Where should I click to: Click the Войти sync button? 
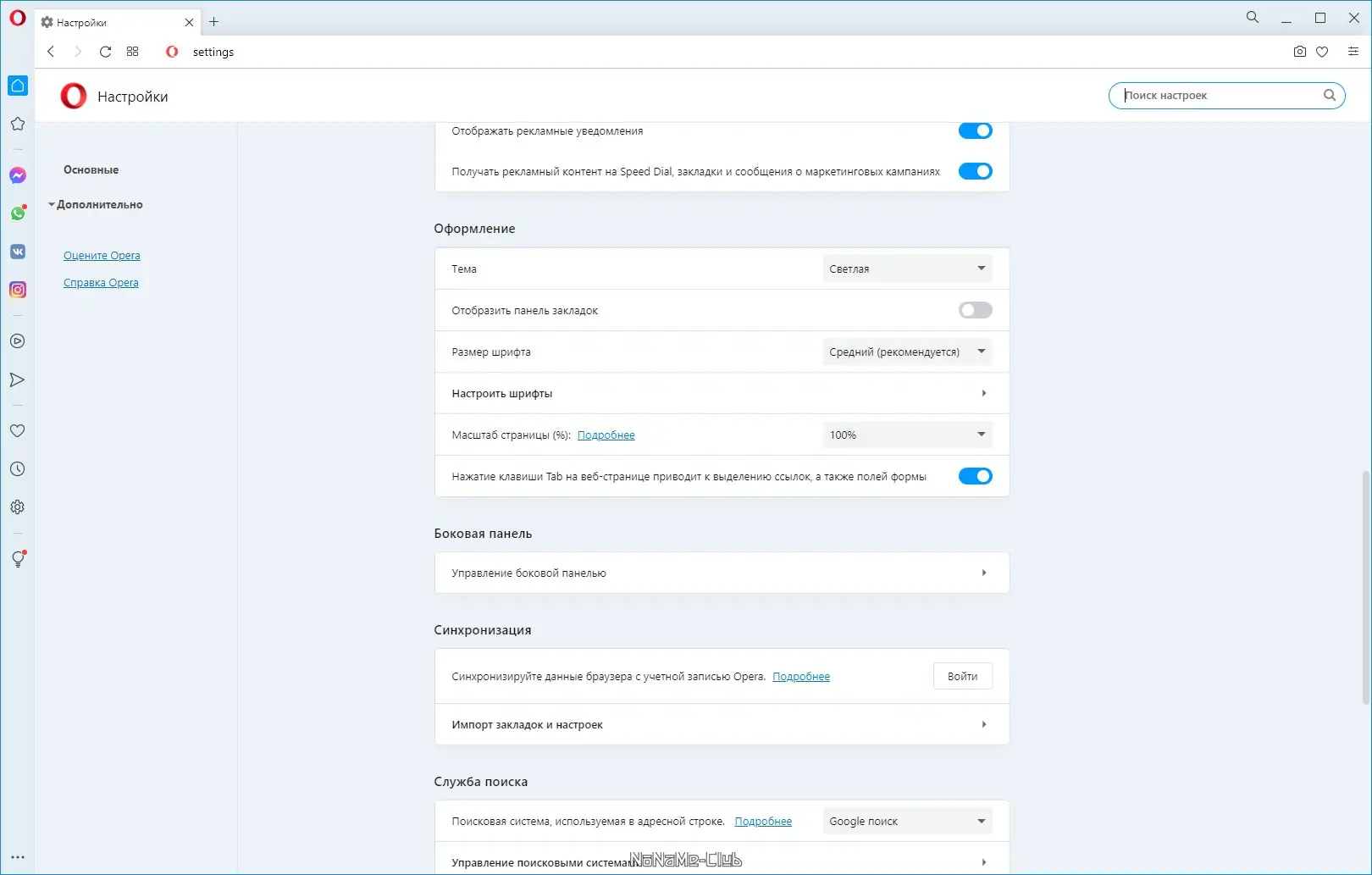(962, 676)
